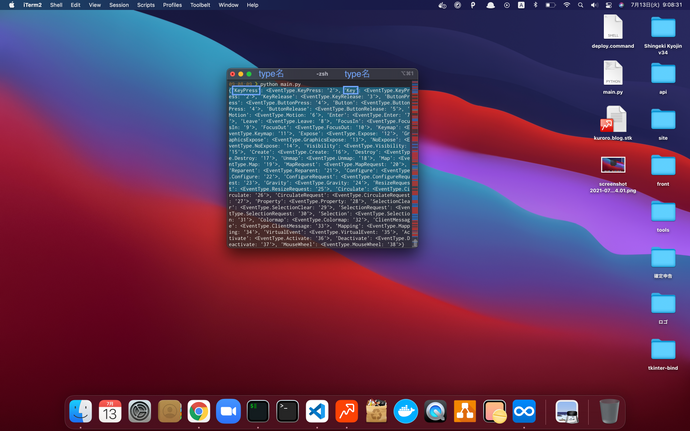Open the volume control in menu bar
Image resolution: width=690 pixels, height=431 pixels.
(x=594, y=5)
